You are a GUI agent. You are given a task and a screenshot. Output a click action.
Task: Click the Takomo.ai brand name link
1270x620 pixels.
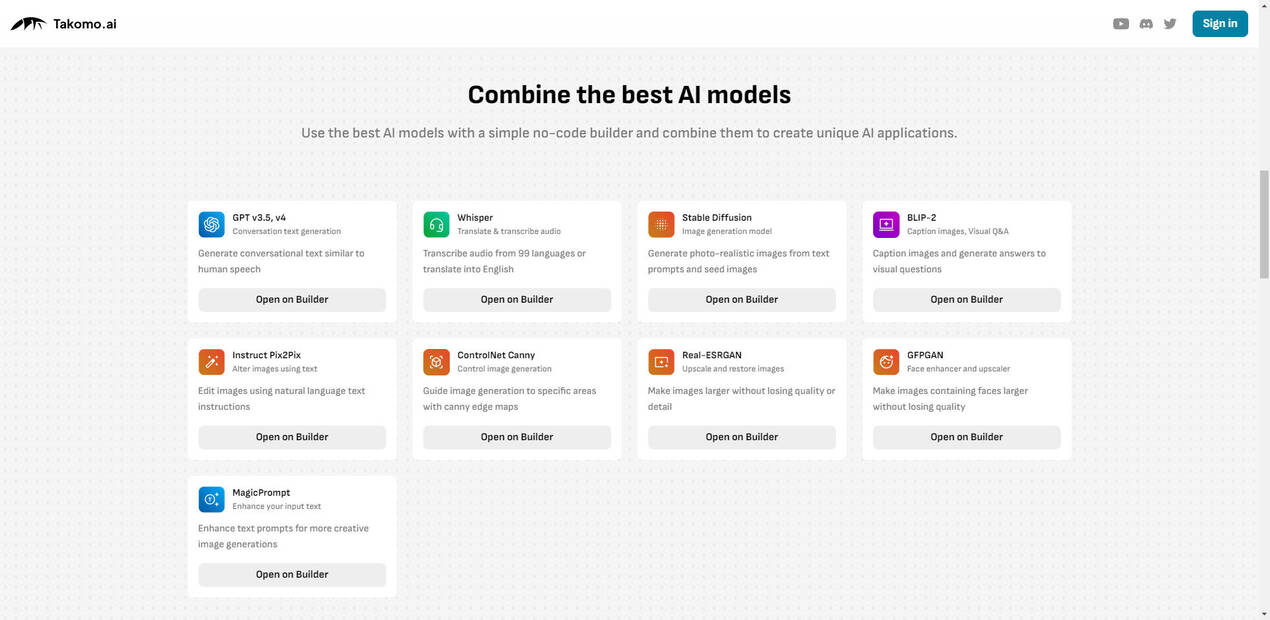(x=85, y=24)
